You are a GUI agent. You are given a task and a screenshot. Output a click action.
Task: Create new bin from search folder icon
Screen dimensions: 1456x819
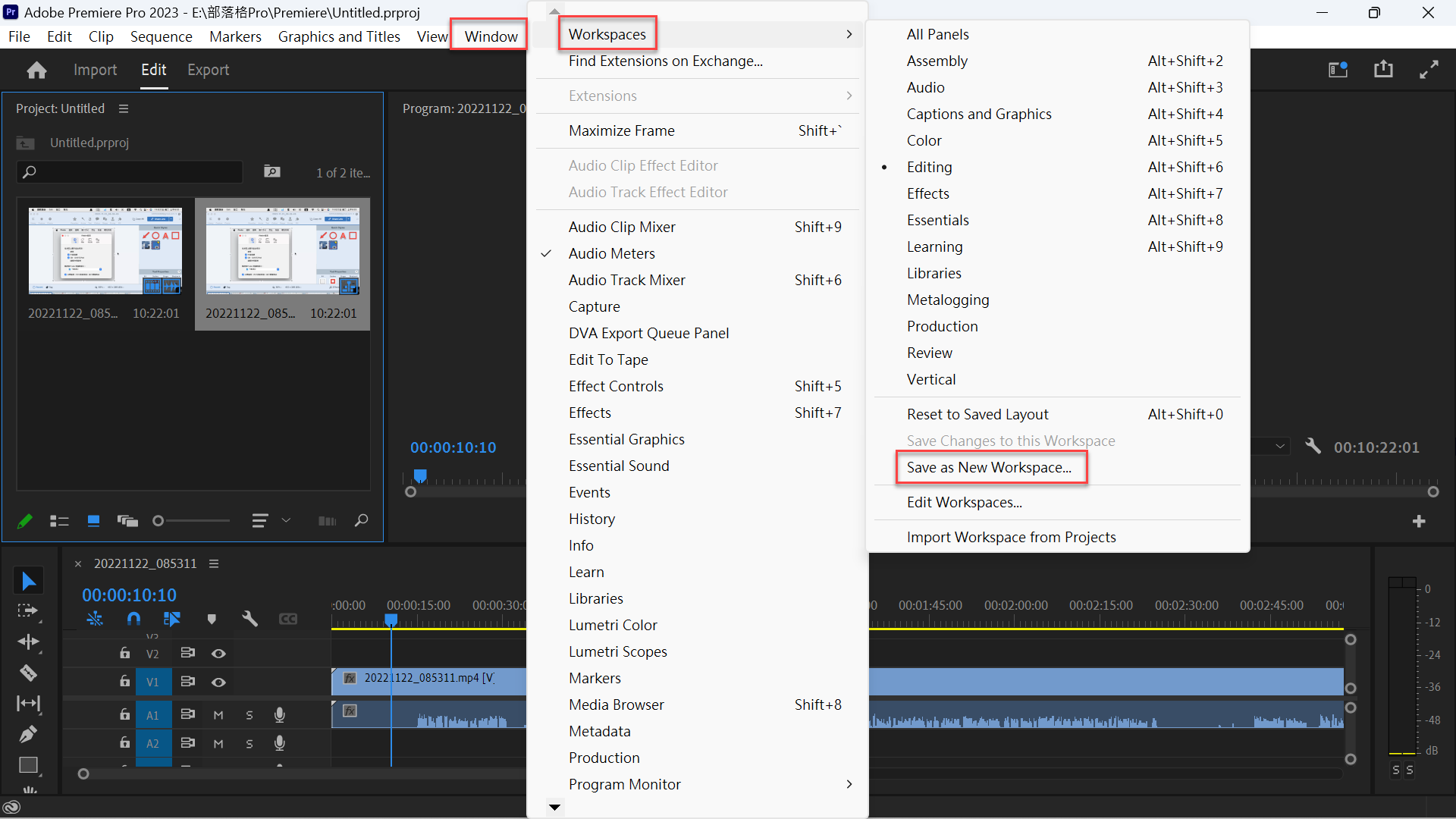pyautogui.click(x=272, y=172)
